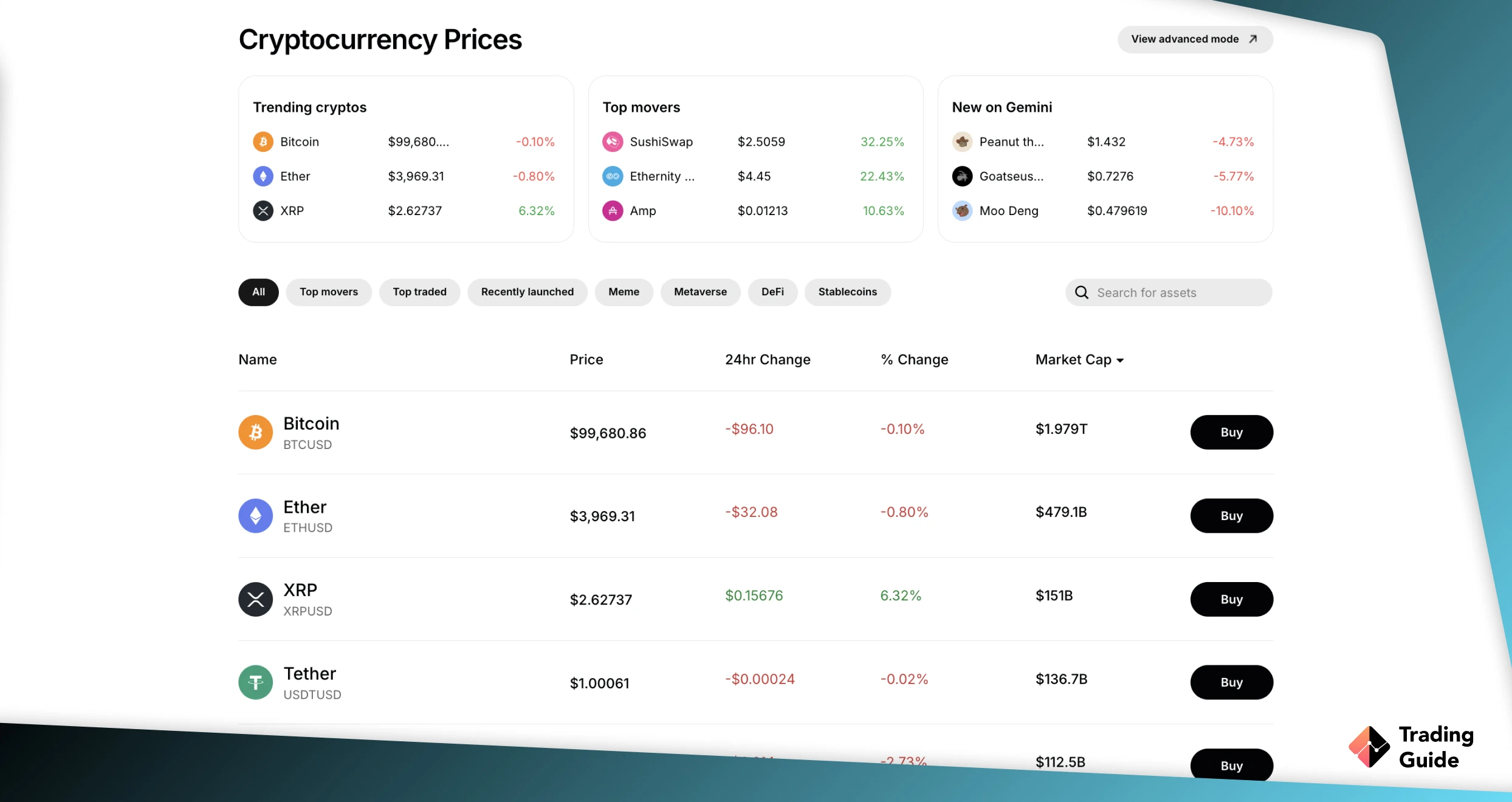
Task: Click the -10.10% Moo Deng change value
Action: click(x=1232, y=211)
